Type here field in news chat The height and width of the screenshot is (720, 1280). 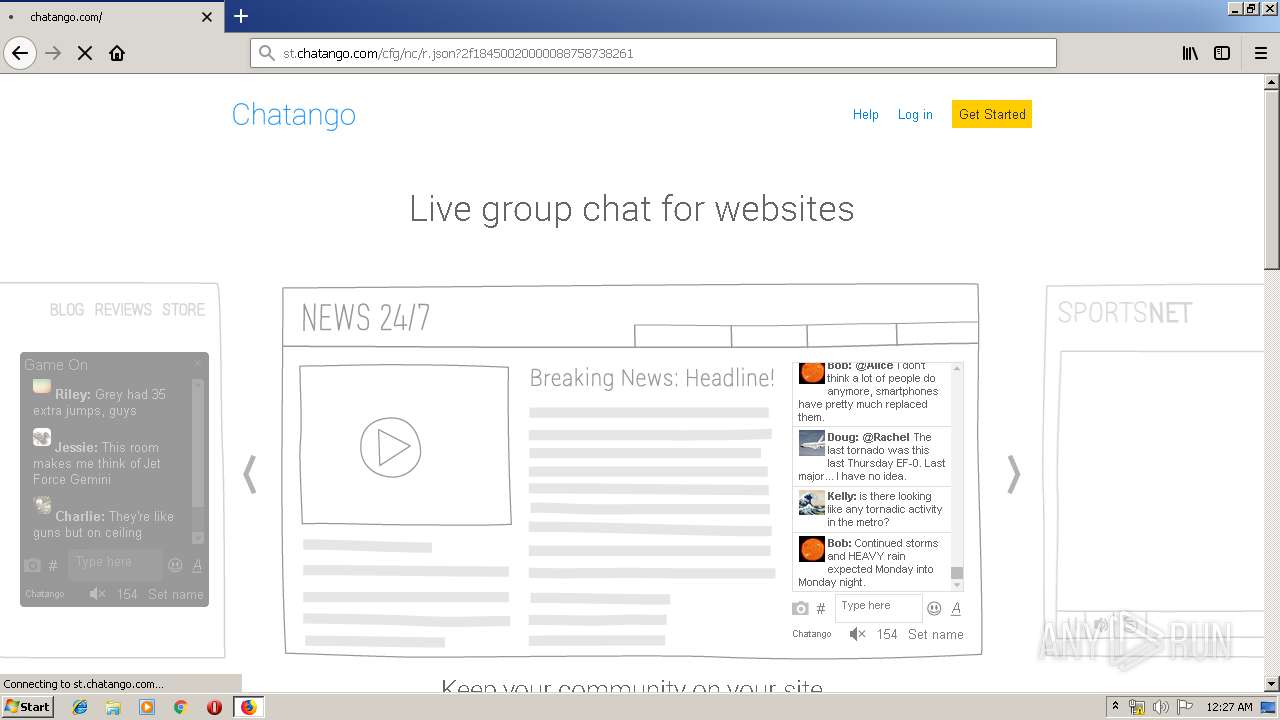click(x=878, y=606)
